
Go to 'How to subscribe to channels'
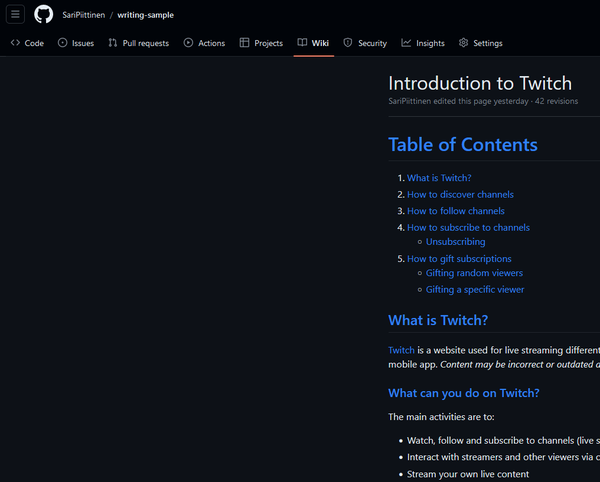pos(468,227)
